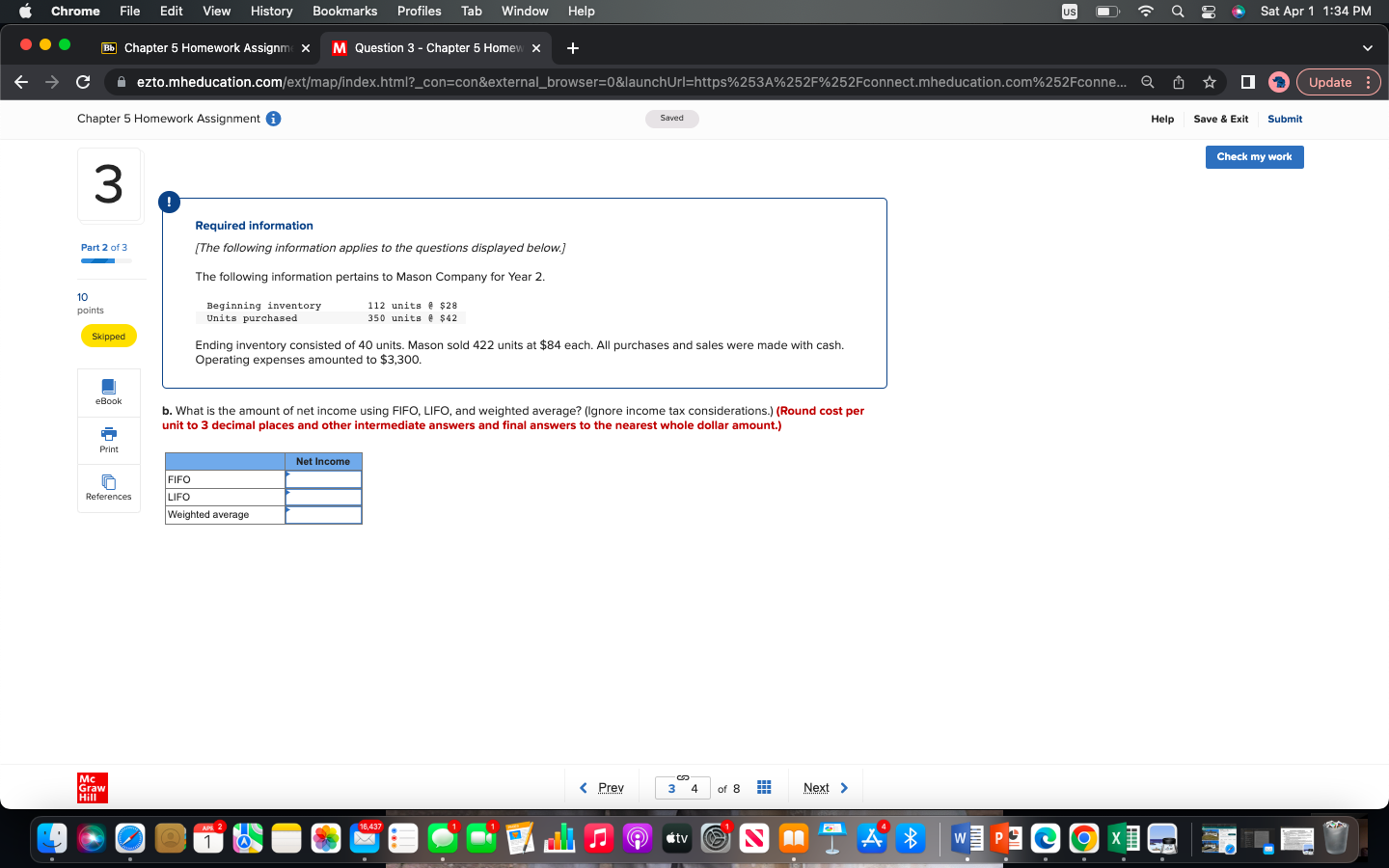
Task: Click the Print icon in the sidebar
Action: click(x=108, y=440)
